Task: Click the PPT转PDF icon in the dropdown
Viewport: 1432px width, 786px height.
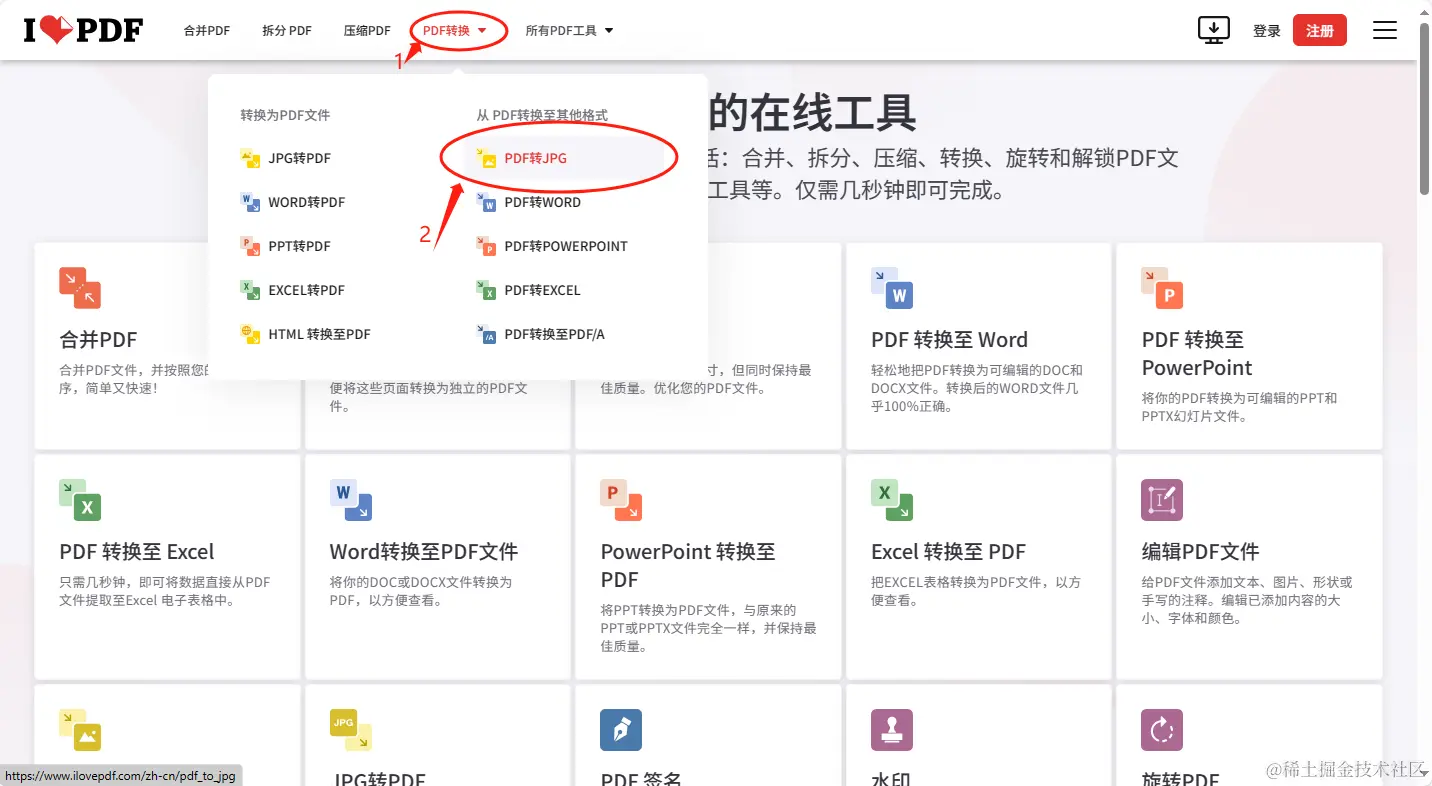Action: point(250,246)
